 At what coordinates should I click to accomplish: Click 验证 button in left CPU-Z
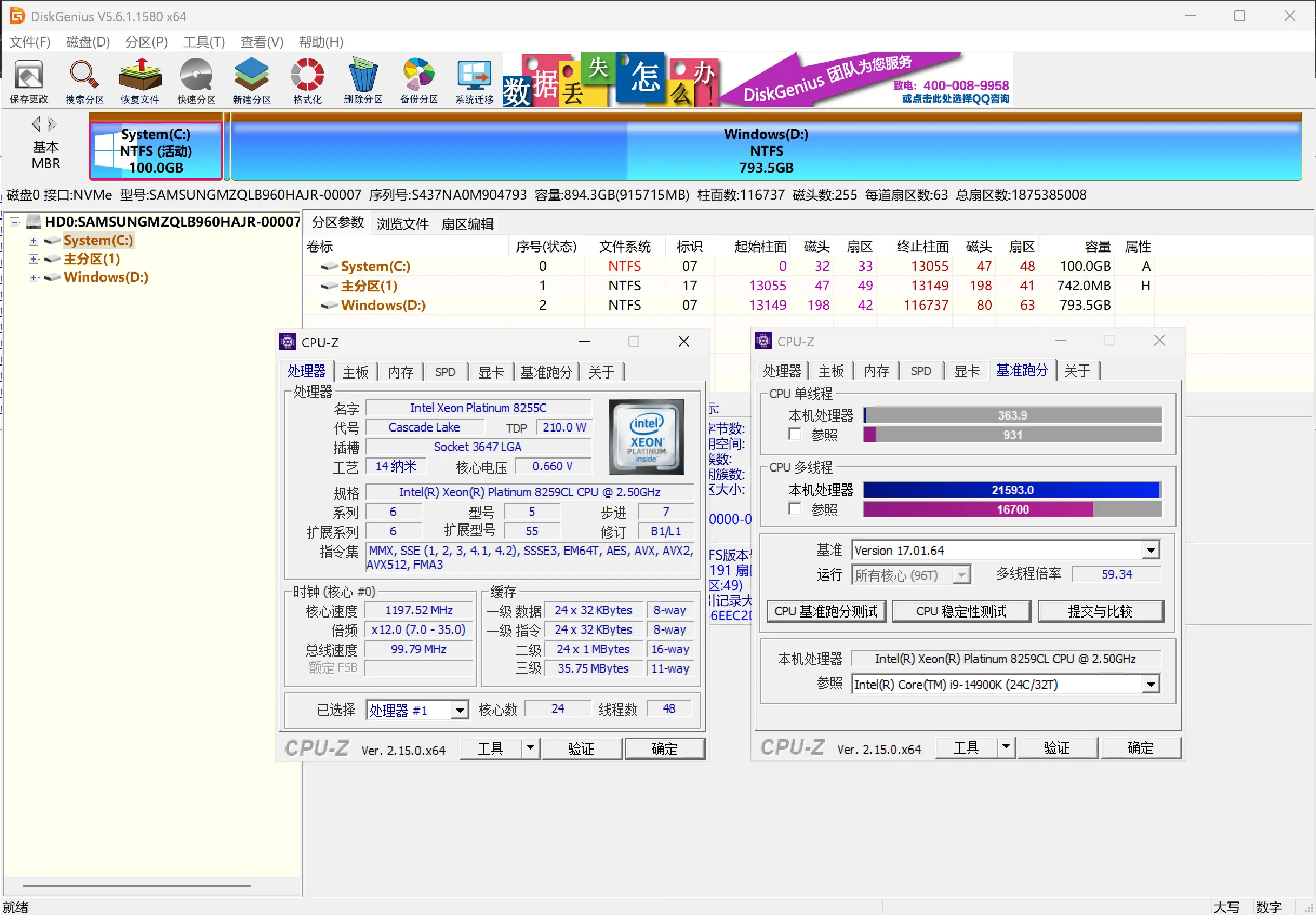(x=581, y=749)
